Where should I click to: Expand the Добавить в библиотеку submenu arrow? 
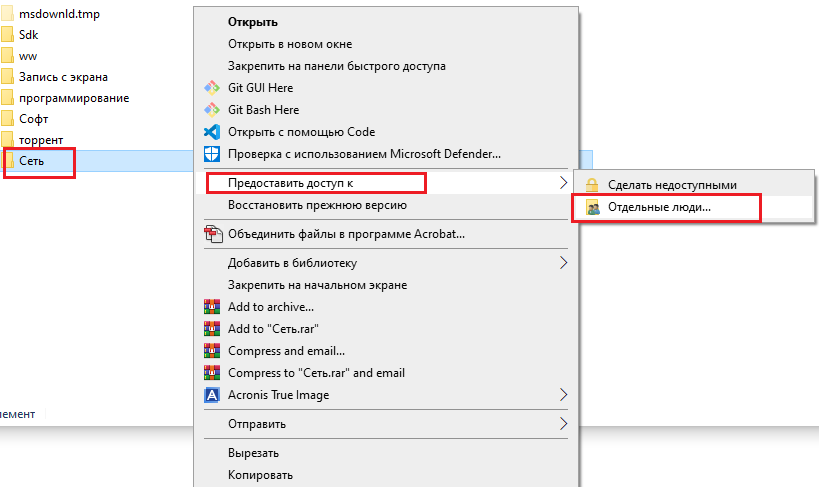click(563, 262)
